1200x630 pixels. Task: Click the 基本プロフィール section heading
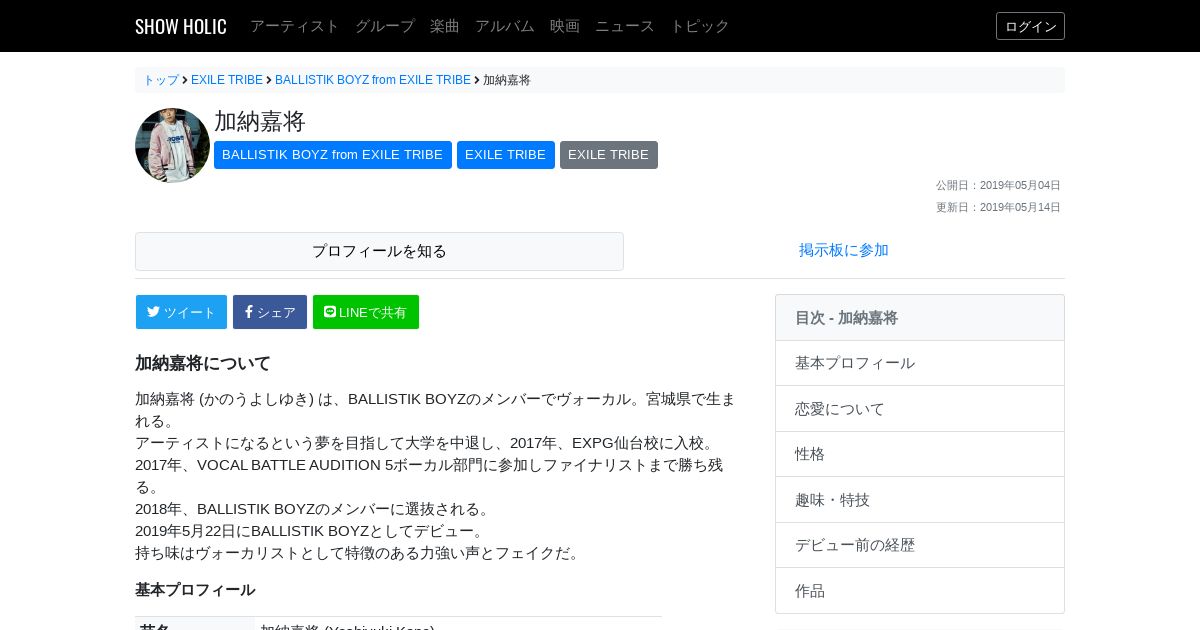[195, 590]
